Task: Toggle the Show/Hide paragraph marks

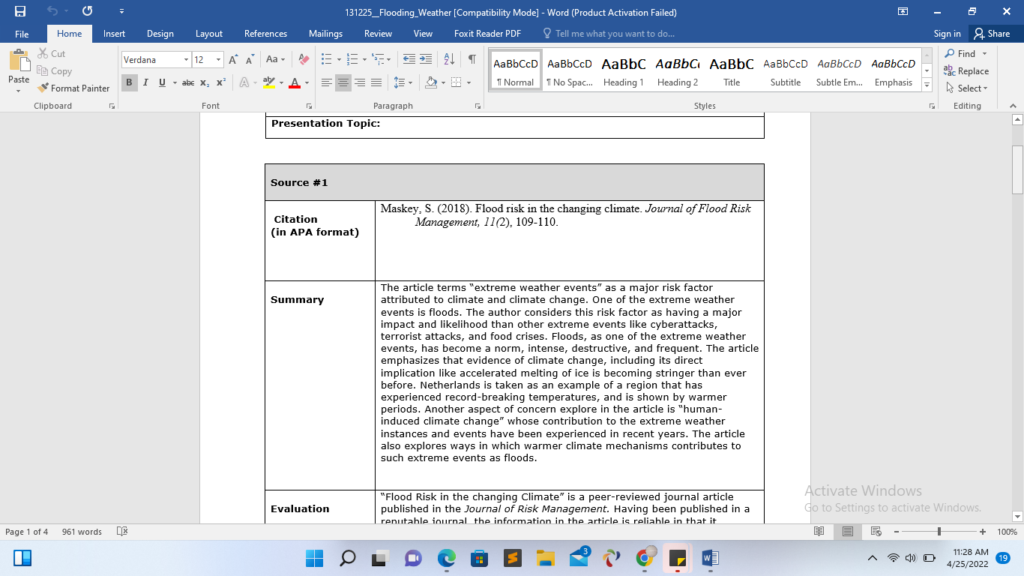Action: pyautogui.click(x=472, y=58)
